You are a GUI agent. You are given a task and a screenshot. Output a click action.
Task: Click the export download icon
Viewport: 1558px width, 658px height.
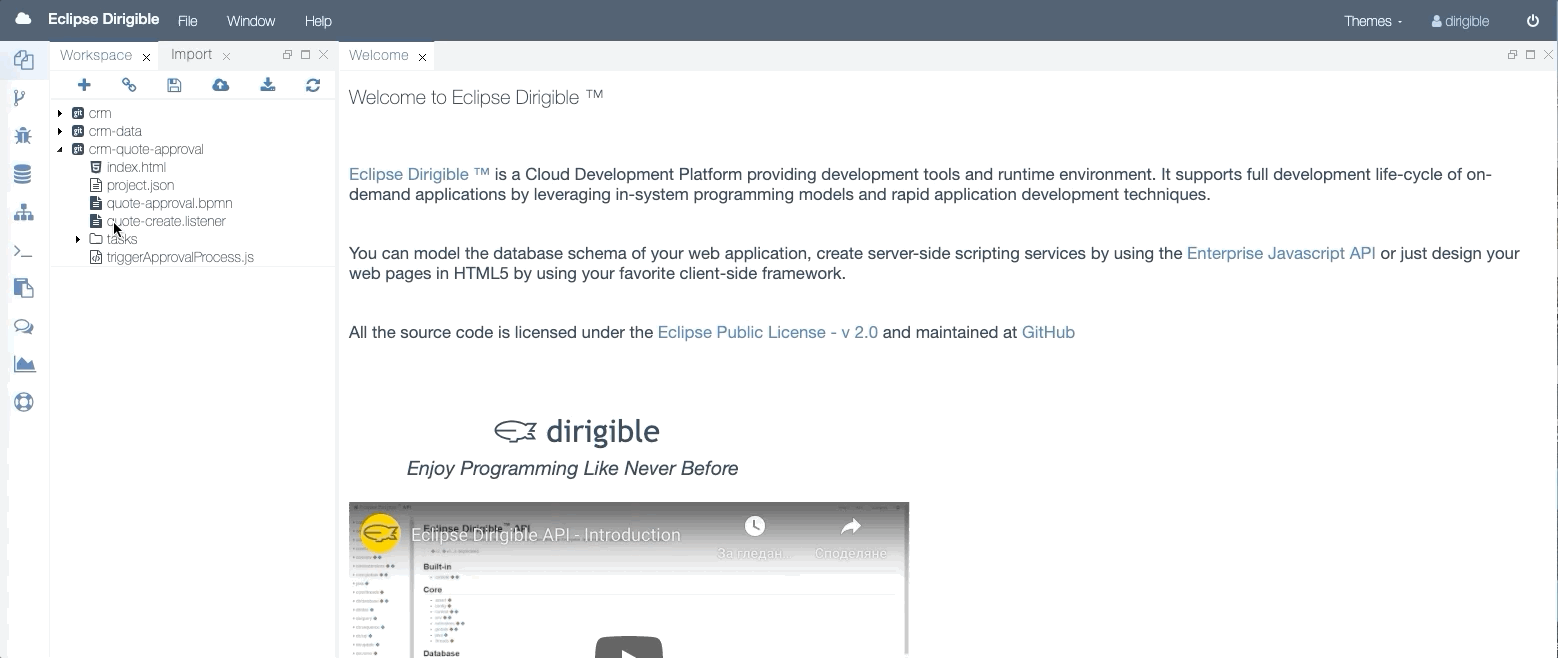268,85
